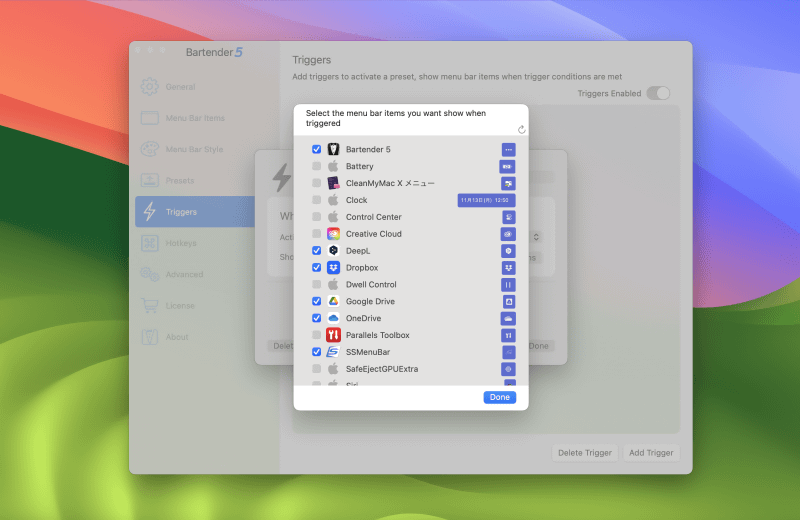Click the OneDrive menu bar preview icon
800x520 pixels.
(x=508, y=318)
